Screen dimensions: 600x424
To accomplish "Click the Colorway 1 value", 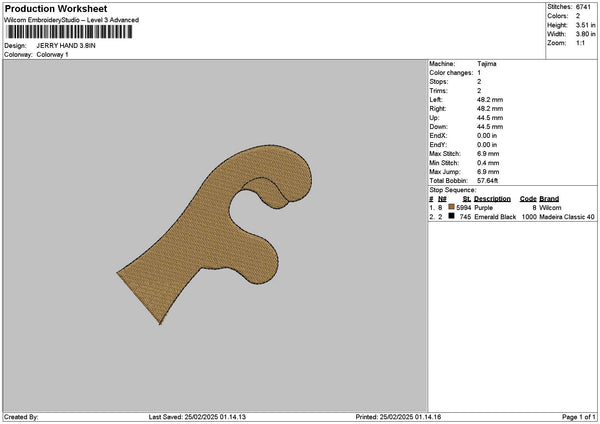I will tap(54, 54).
